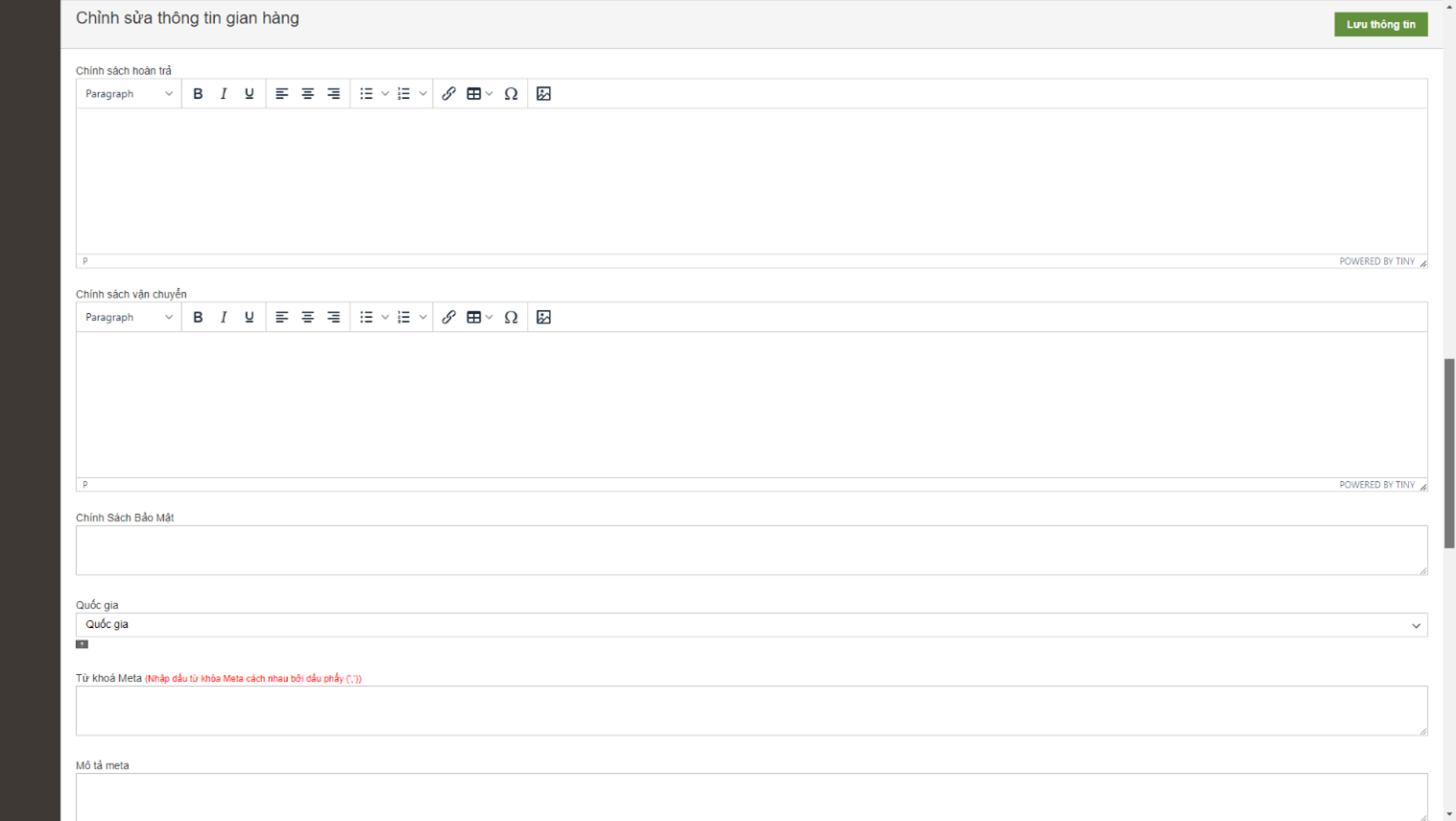1456x821 pixels.
Task: Insert a link in the Chính sách hoàn trả editor
Action: click(448, 94)
